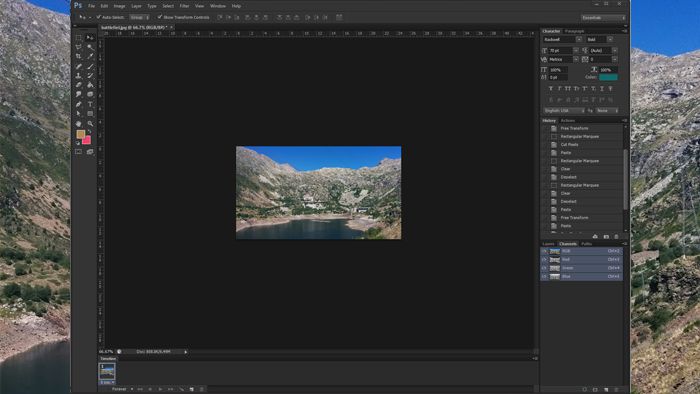Viewport: 700px width, 394px height.
Task: Delete current state in History panel
Action: pyautogui.click(x=617, y=236)
